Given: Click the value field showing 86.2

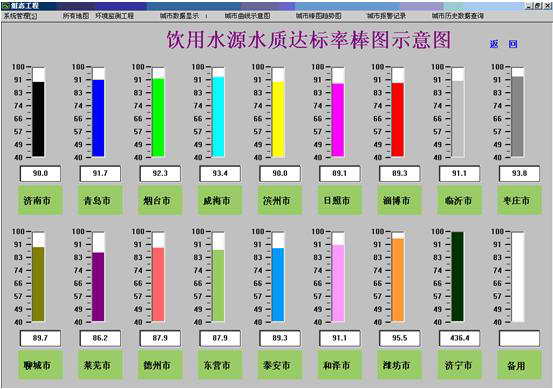Looking at the screenshot, I should (100, 338).
